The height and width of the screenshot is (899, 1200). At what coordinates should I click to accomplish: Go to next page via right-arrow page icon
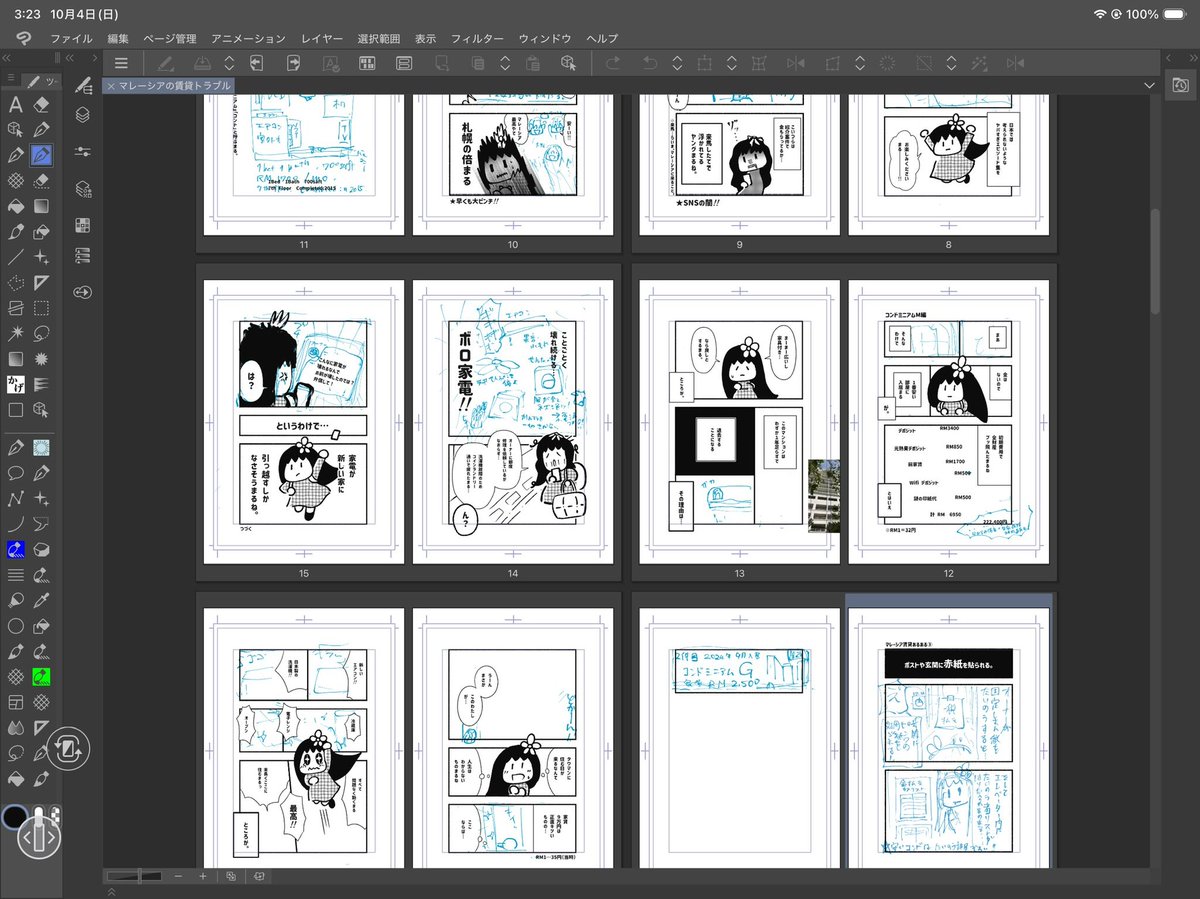(293, 63)
